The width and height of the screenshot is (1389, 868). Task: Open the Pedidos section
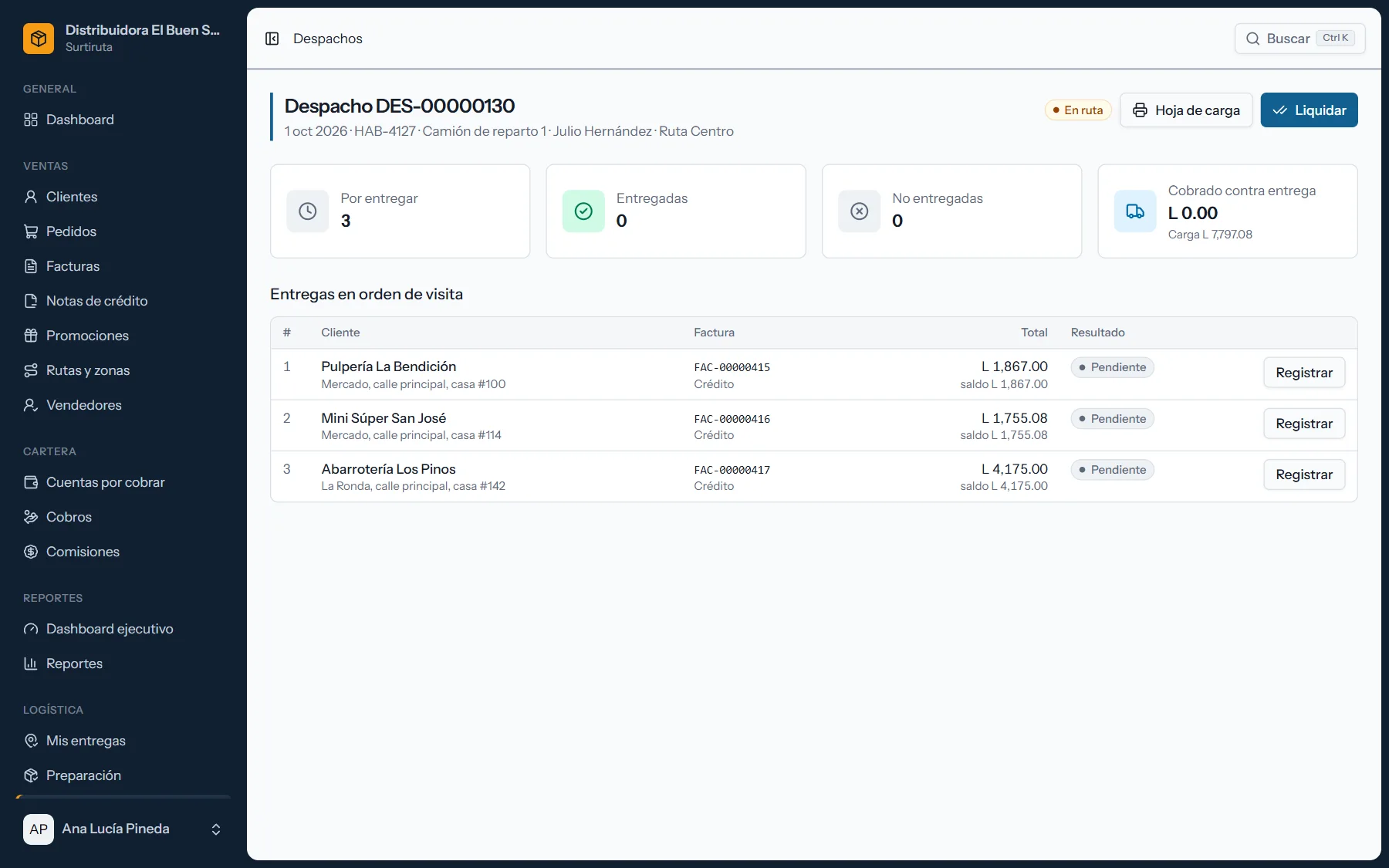(x=123, y=231)
